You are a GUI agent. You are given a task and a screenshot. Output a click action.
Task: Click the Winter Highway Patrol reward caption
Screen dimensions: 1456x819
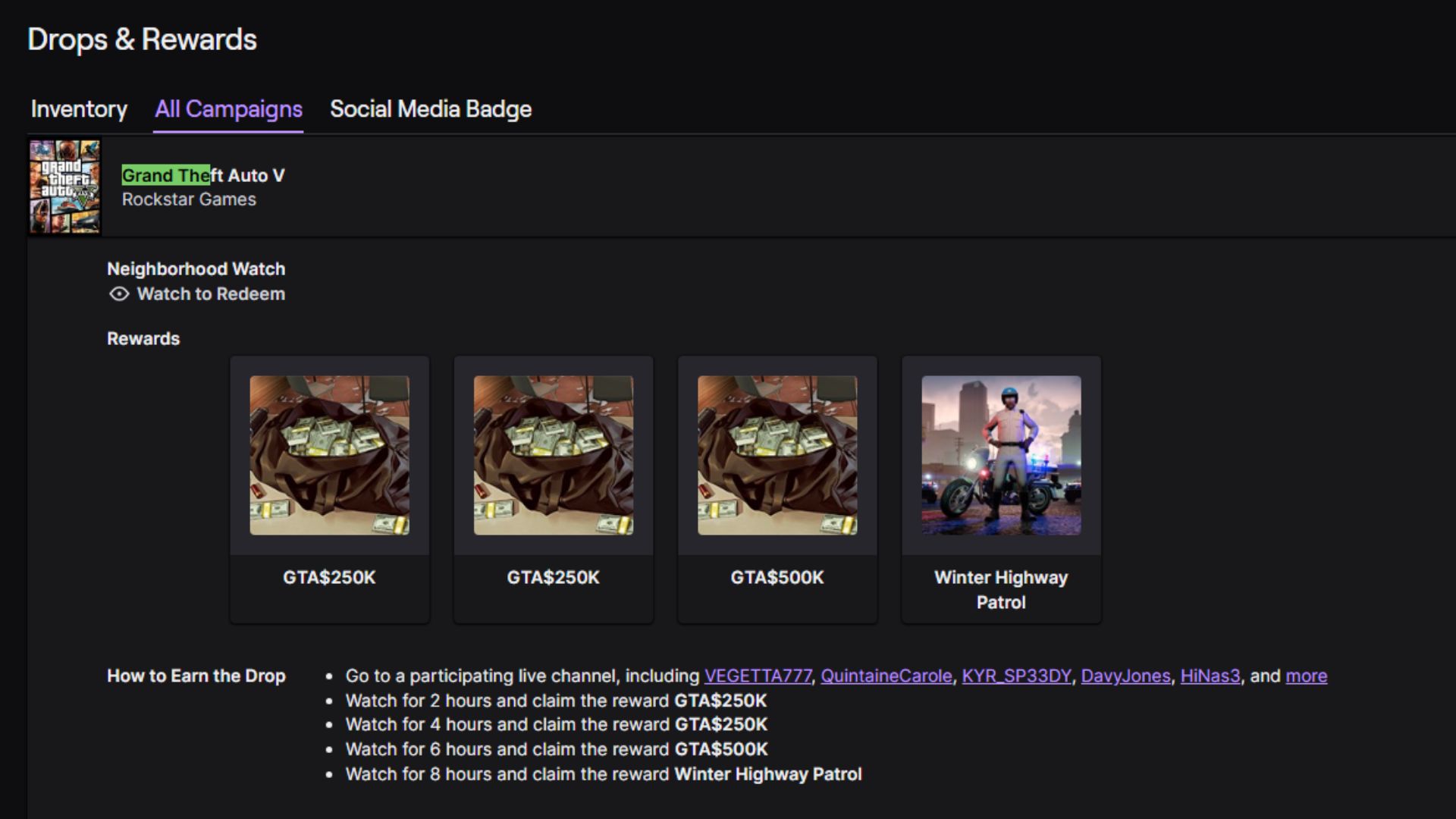tap(1001, 590)
